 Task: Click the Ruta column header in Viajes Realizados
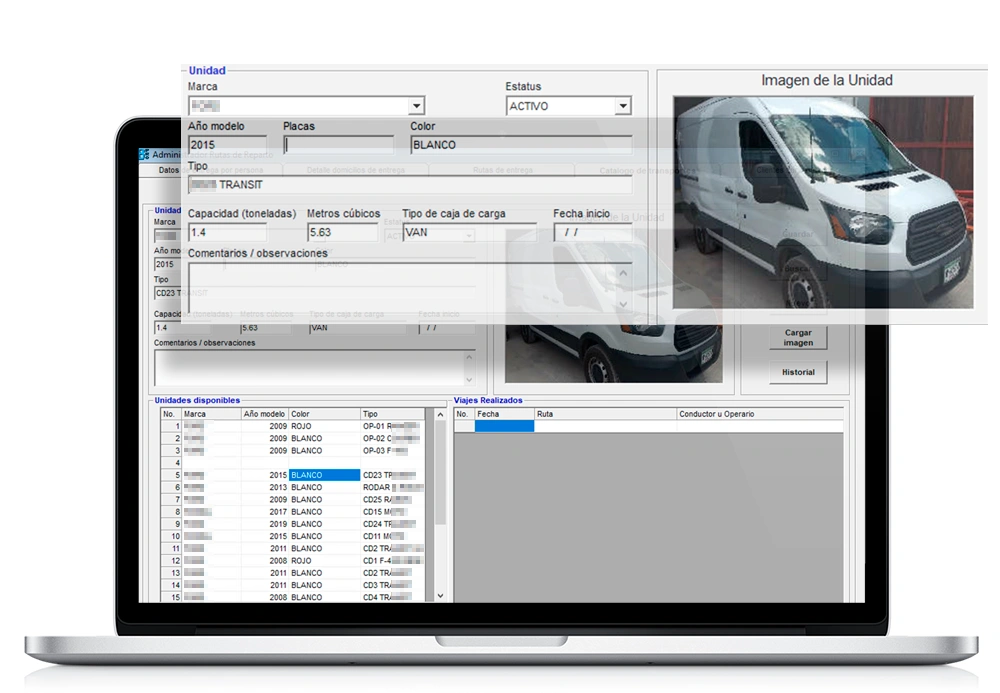605,414
